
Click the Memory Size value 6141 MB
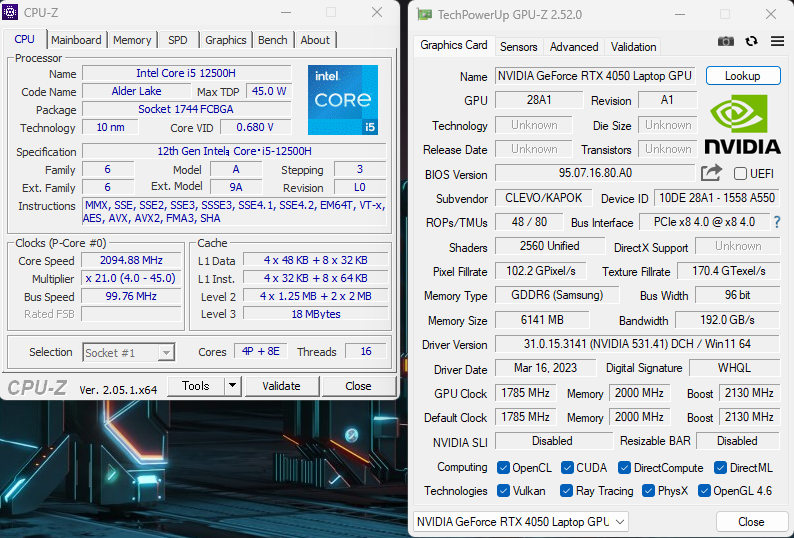click(542, 320)
